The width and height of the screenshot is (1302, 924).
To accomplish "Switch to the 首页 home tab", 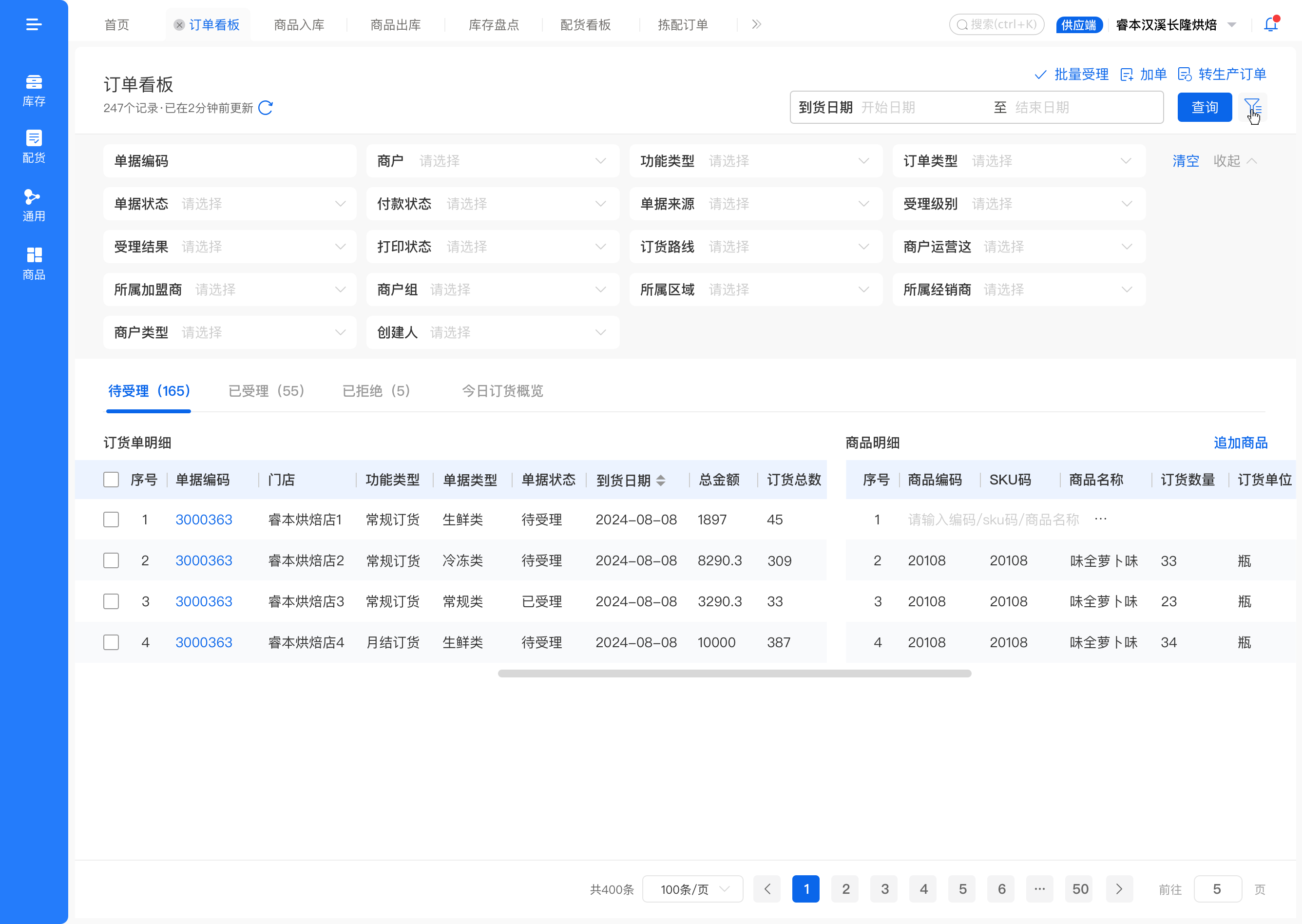I will pyautogui.click(x=116, y=25).
